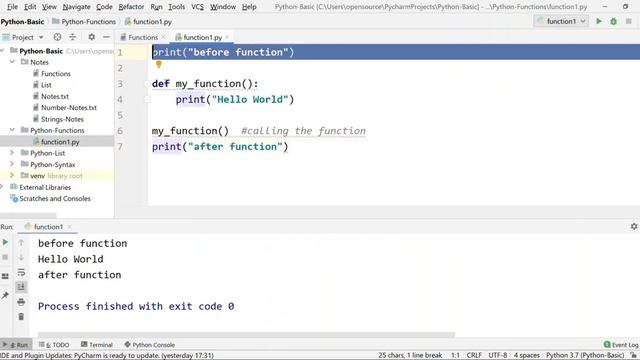Click Python 3.7 interpreter in status bar
Screen dimensions: 640x360
[x=585, y=356]
